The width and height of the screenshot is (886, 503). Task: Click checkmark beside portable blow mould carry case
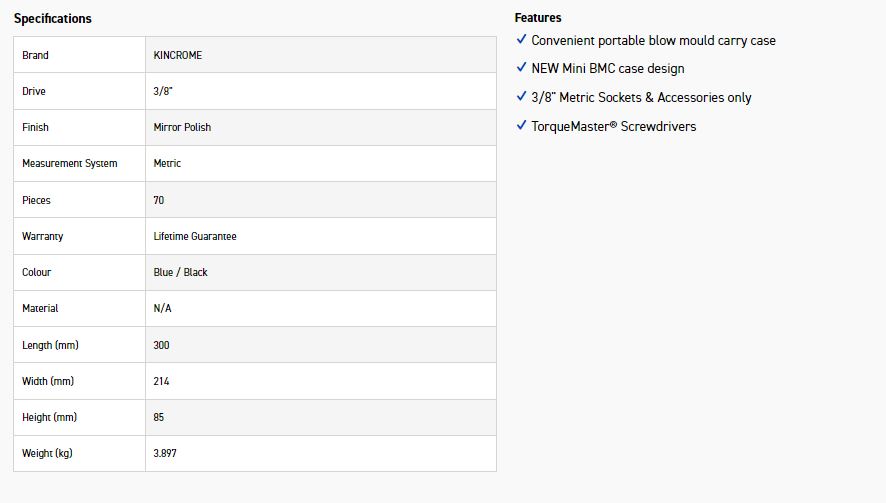521,40
